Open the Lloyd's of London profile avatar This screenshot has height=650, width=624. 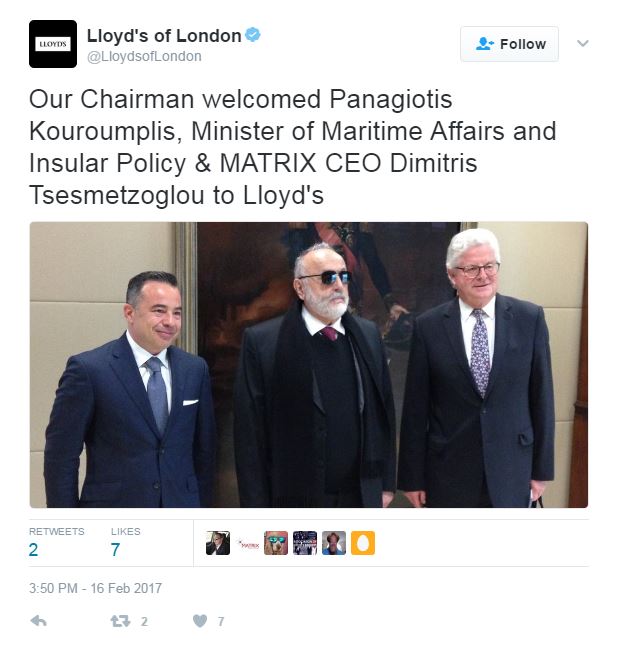tap(53, 44)
